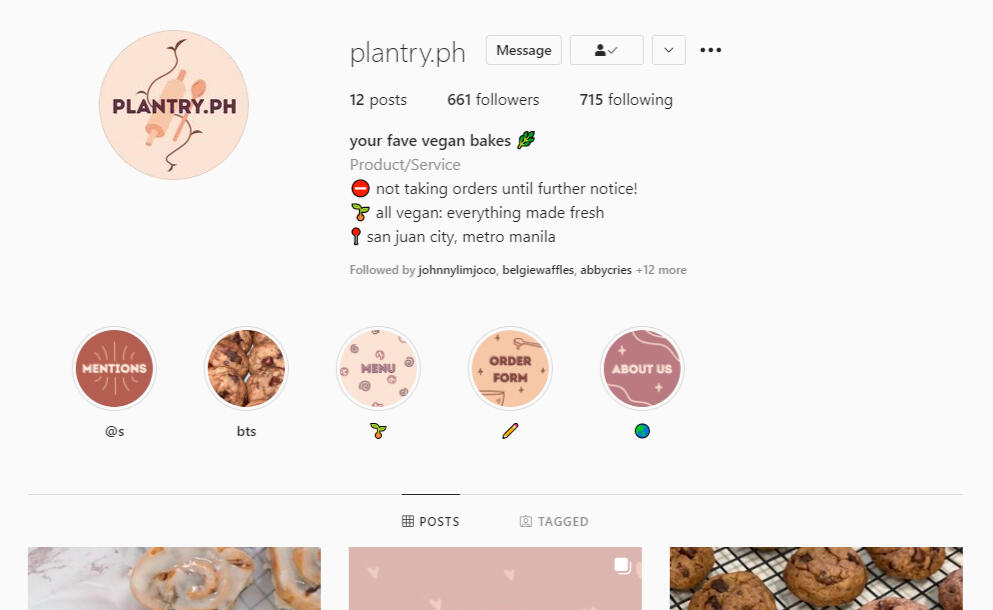Toggle the following status button

pos(606,50)
